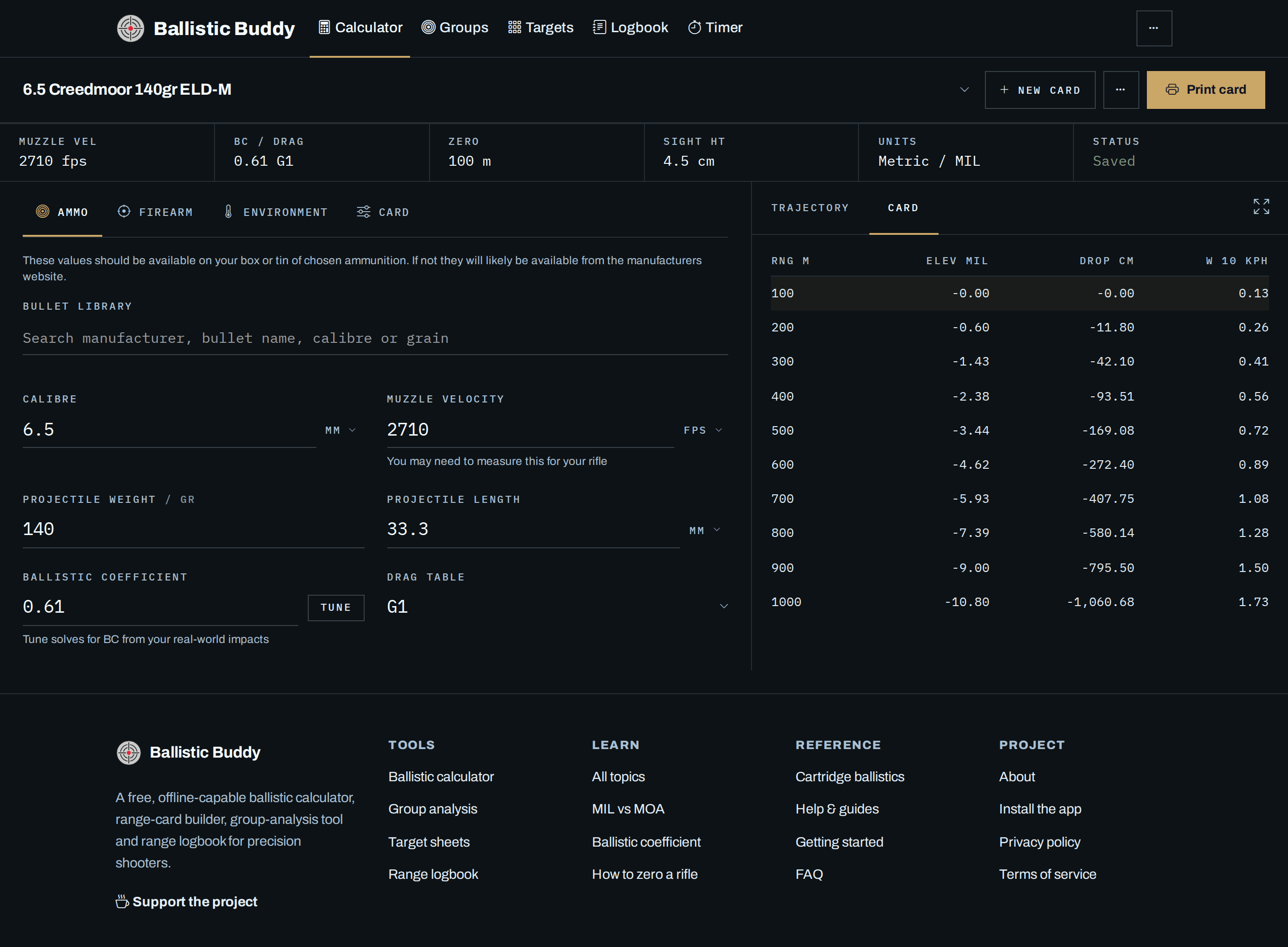Select the 1000 m range row
Viewport: 1288px width, 947px height.
pyautogui.click(x=1019, y=602)
